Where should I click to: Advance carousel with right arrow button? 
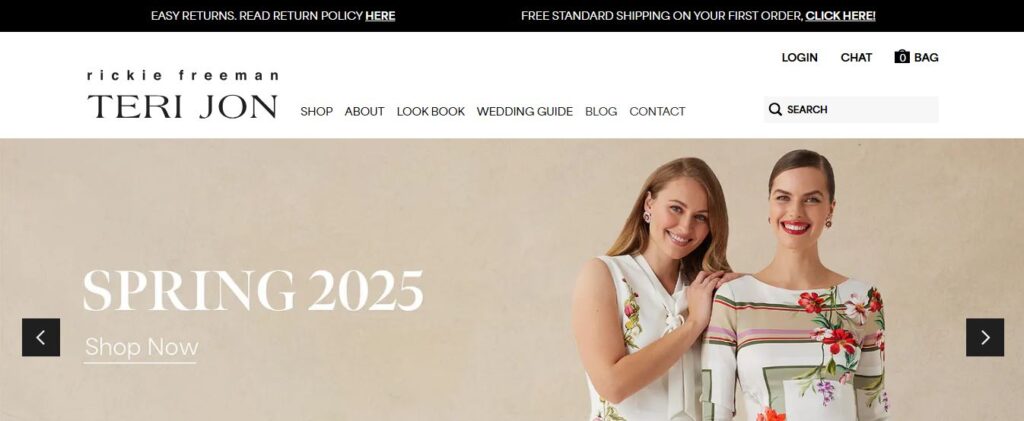(x=985, y=337)
